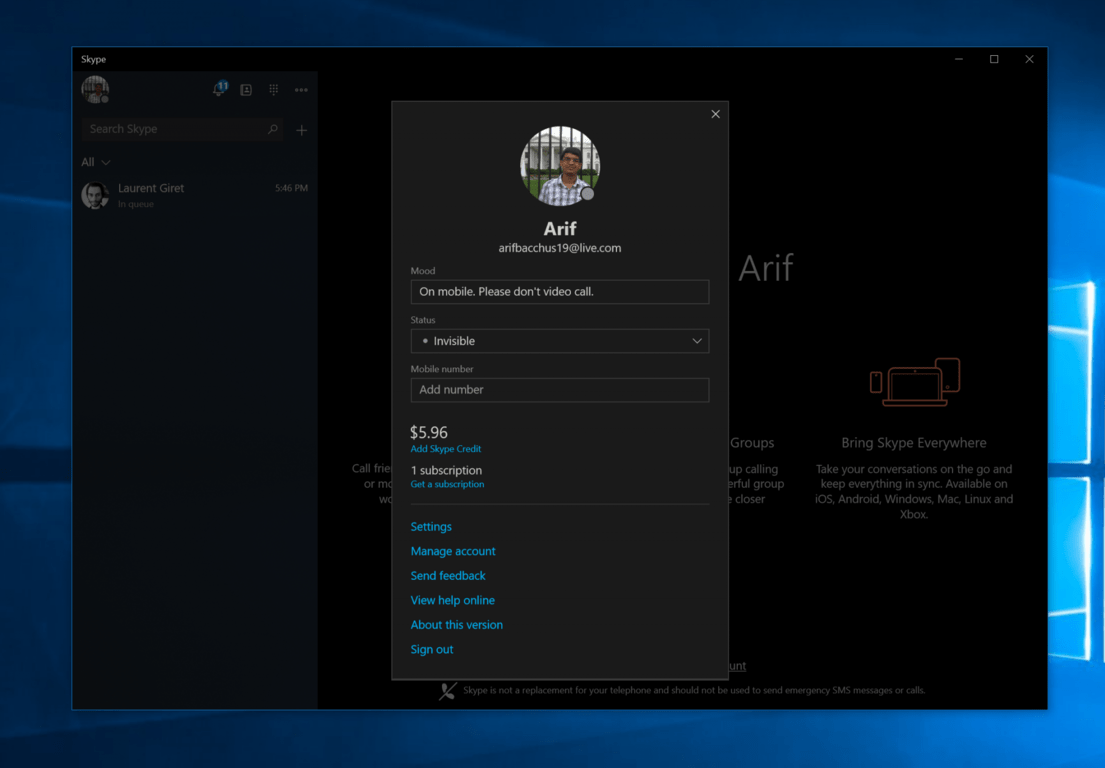This screenshot has height=768, width=1105.
Task: Click Send feedback link
Action: coord(447,576)
